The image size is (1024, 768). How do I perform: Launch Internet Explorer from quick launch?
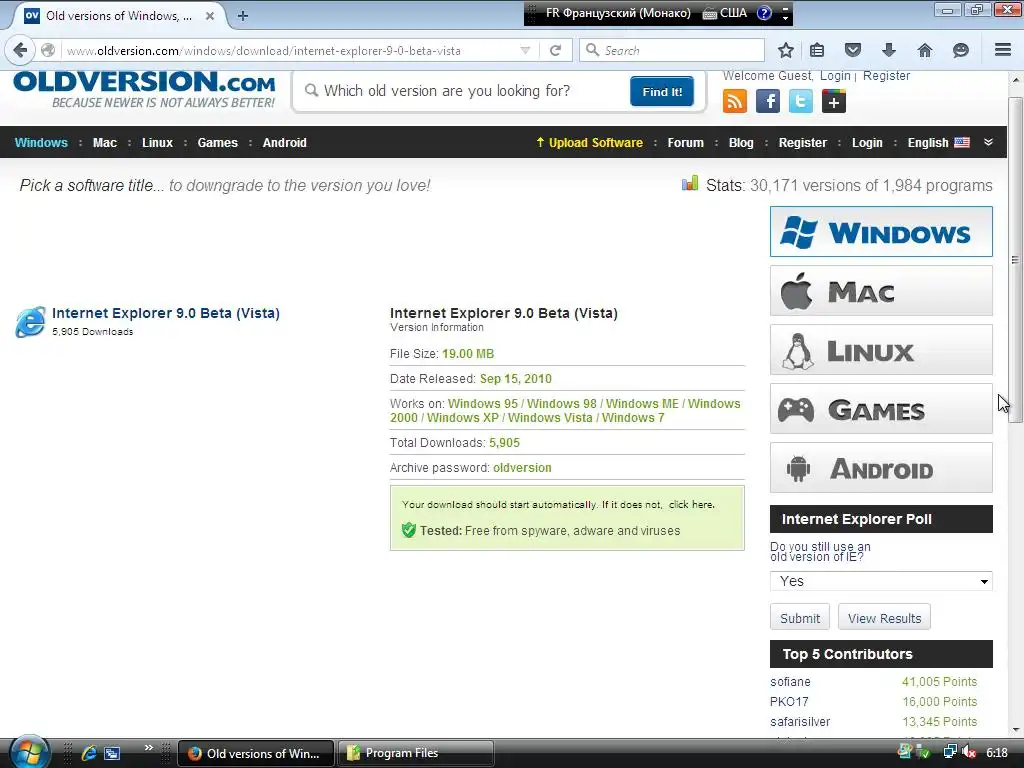(x=89, y=753)
